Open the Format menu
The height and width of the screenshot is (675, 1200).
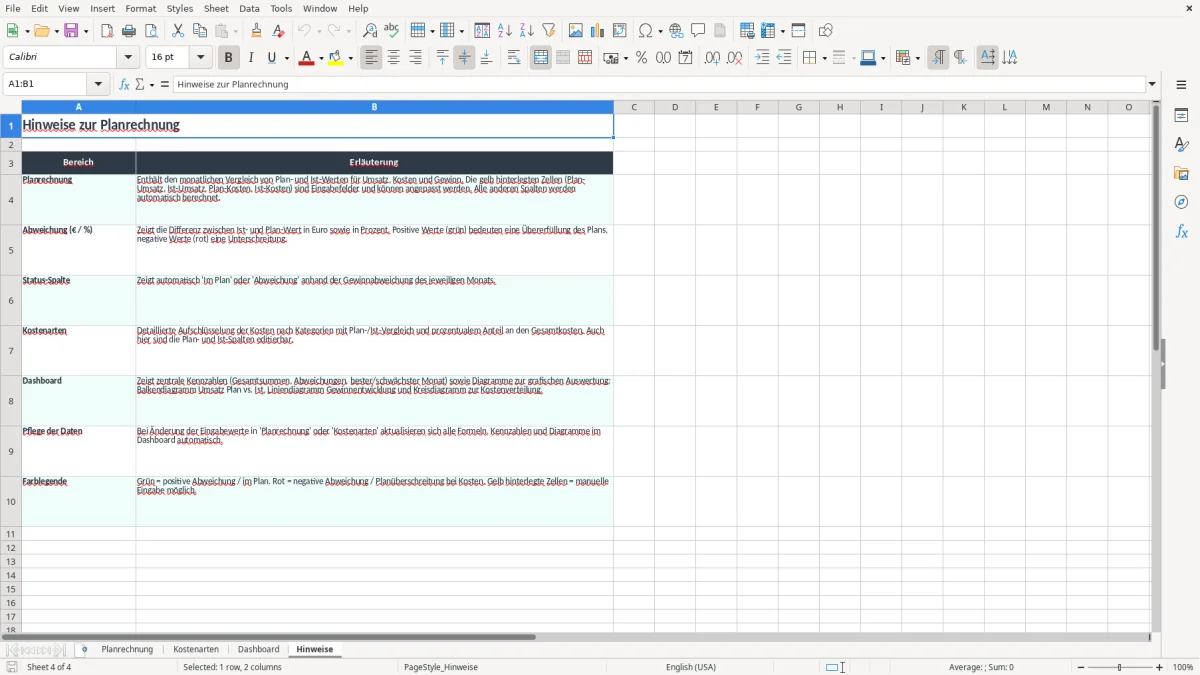point(141,8)
